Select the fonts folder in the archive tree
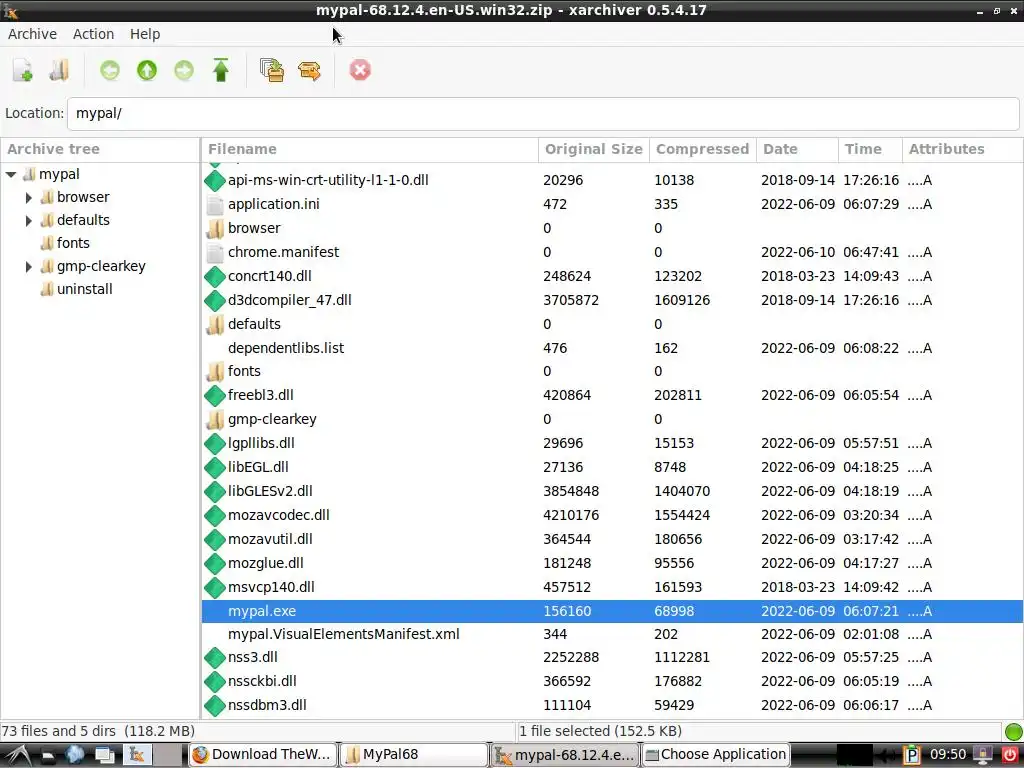1024x768 pixels. click(72, 243)
